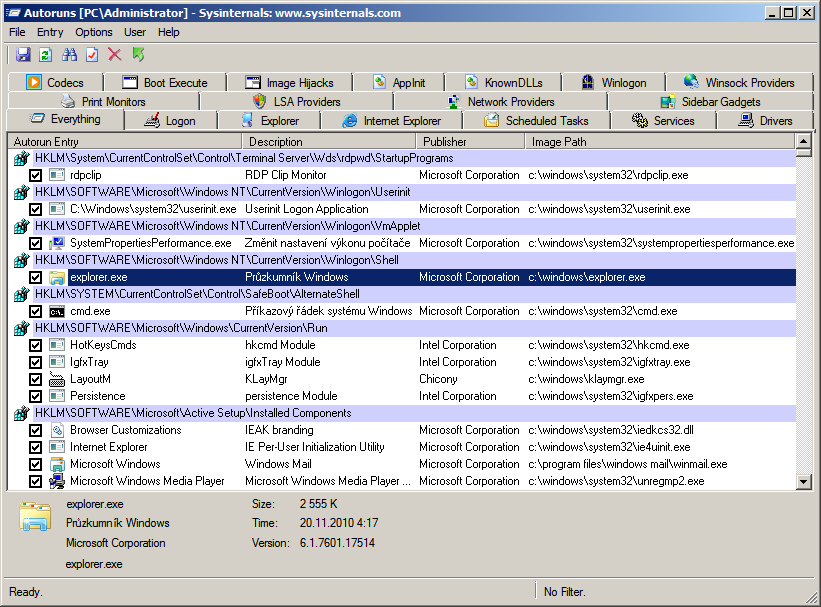This screenshot has width=821, height=607.
Task: Click the Find binoculars icon
Action: click(69, 54)
